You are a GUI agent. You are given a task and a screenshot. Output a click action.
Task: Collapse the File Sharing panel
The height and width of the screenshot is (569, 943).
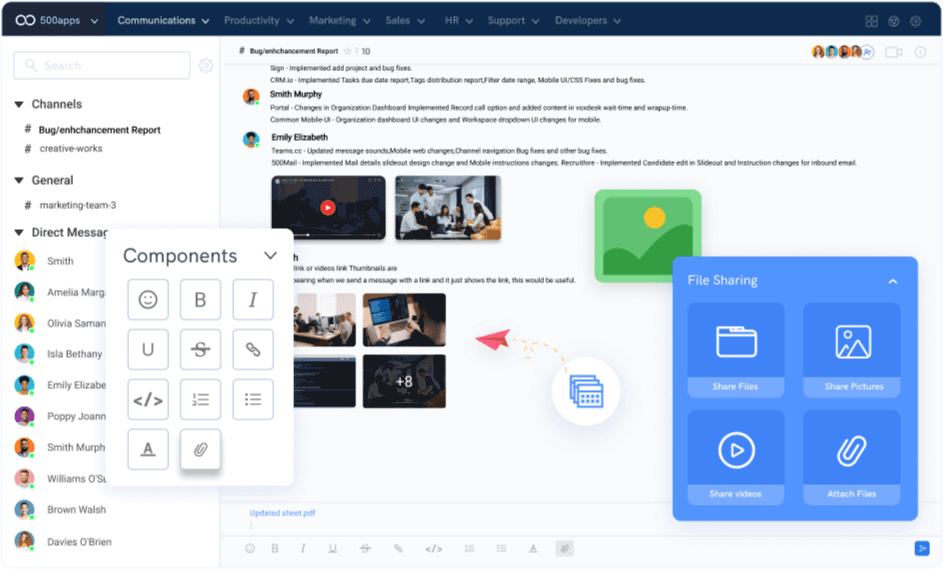893,281
